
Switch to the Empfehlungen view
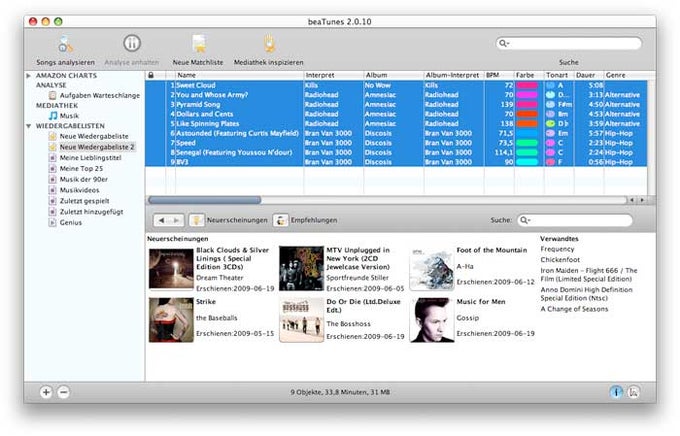pyautogui.click(x=305, y=220)
